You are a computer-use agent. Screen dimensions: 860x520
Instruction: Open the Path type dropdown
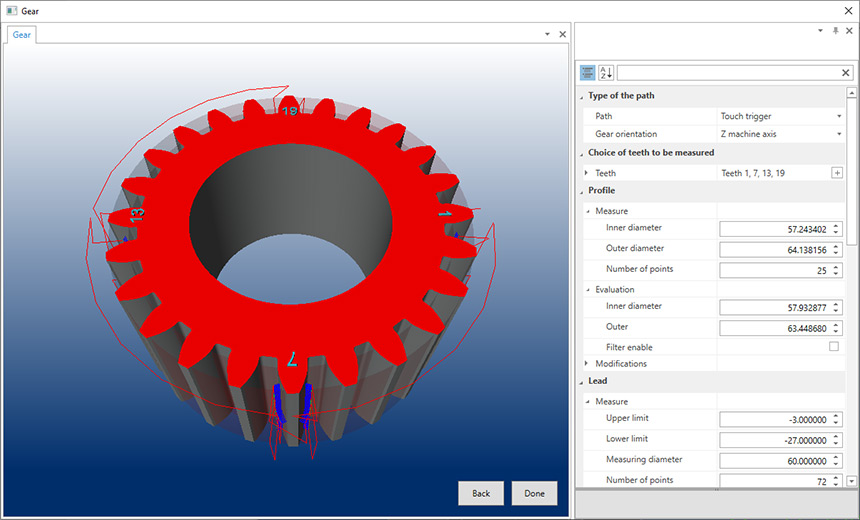click(x=839, y=116)
